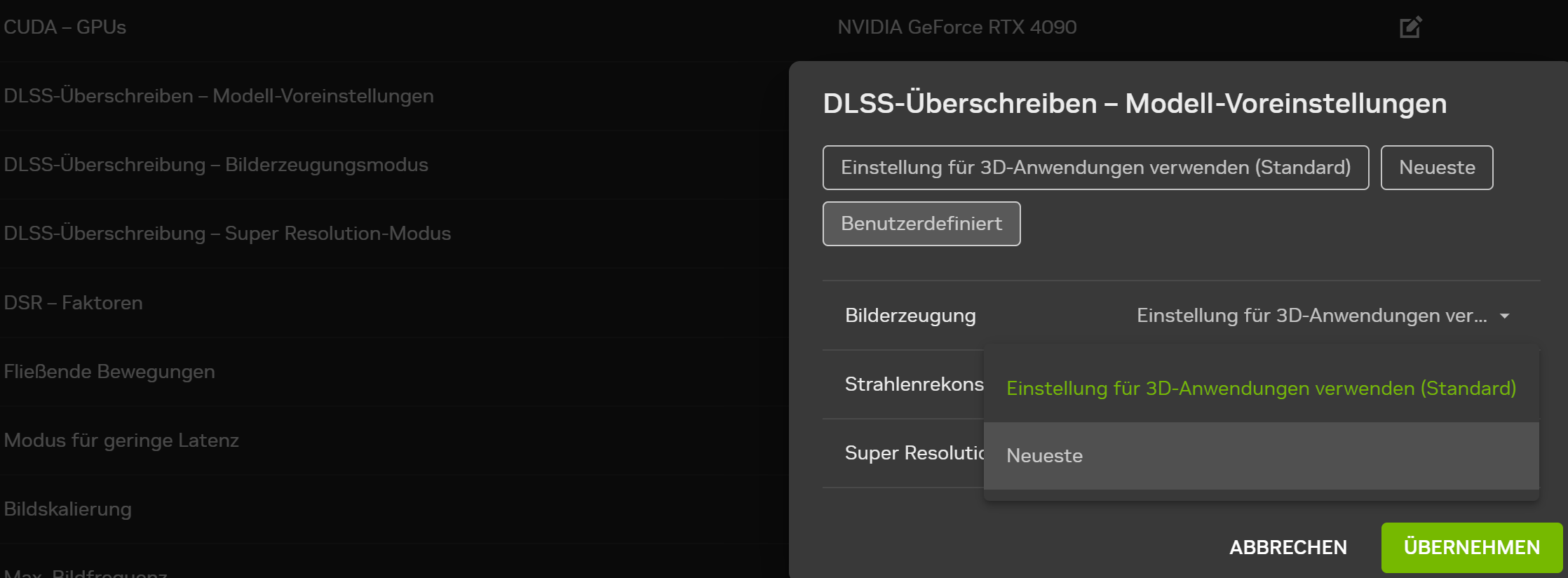Click the Bilderzeugung dropdown arrow
This screenshot has width=1568, height=578.
point(1504,316)
